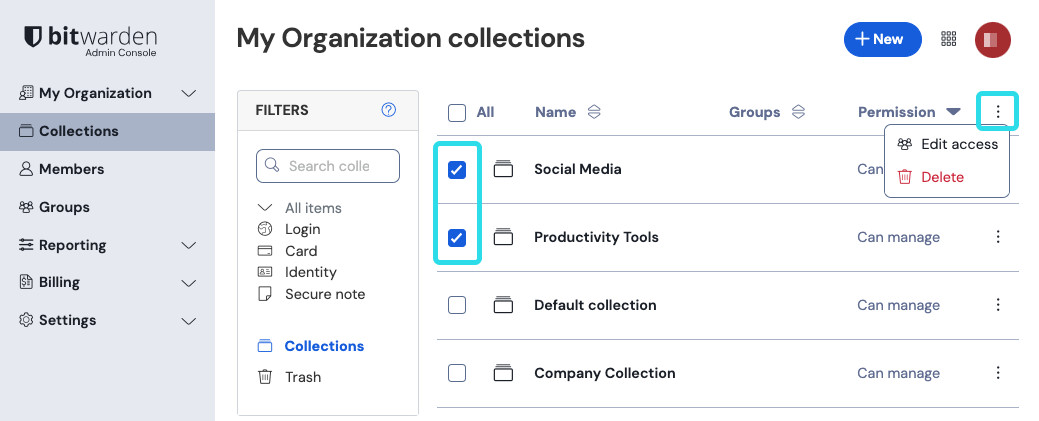Open the app switcher grid icon
1039x421 pixels.
pos(949,39)
